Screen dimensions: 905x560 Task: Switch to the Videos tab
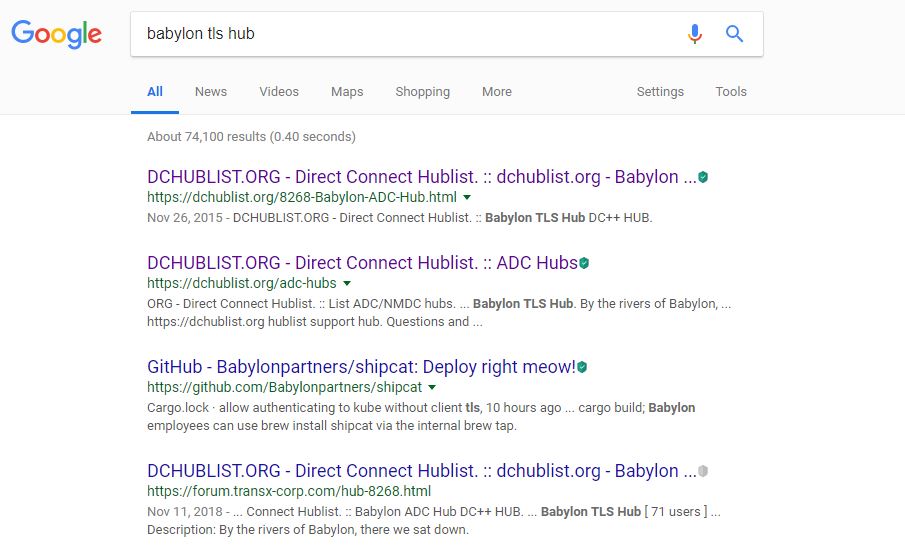(279, 92)
